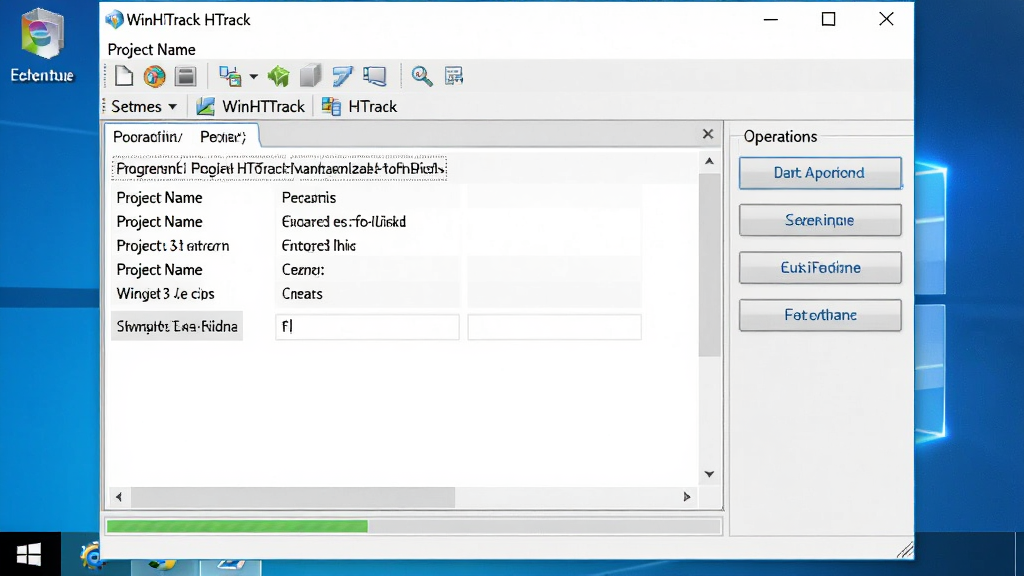Click the blue and white taskbar app icon
The width and height of the screenshot is (1024, 576).
pos(230,566)
